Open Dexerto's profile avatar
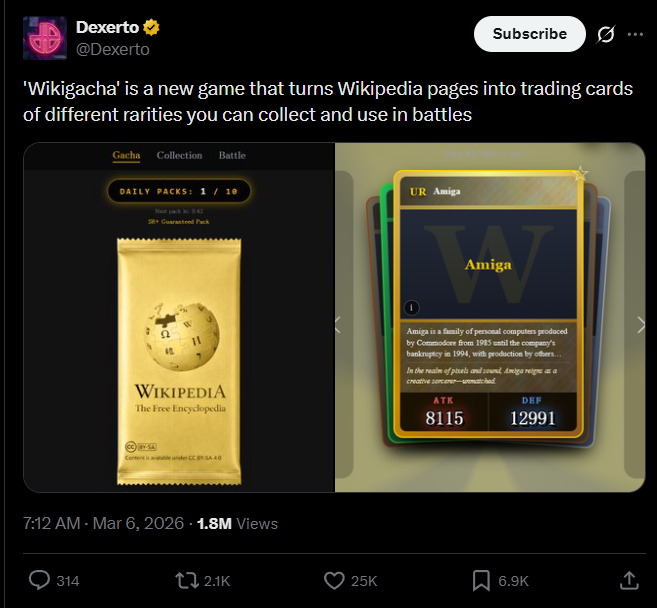 click(45, 38)
